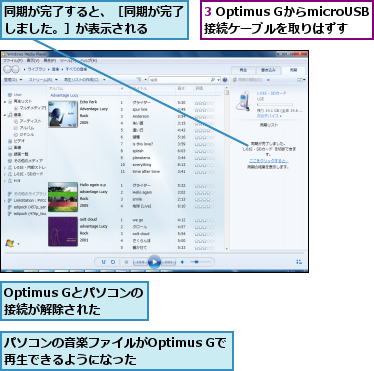Open the view options dropdown icon
This screenshot has width=374, height=371.
[141, 80]
